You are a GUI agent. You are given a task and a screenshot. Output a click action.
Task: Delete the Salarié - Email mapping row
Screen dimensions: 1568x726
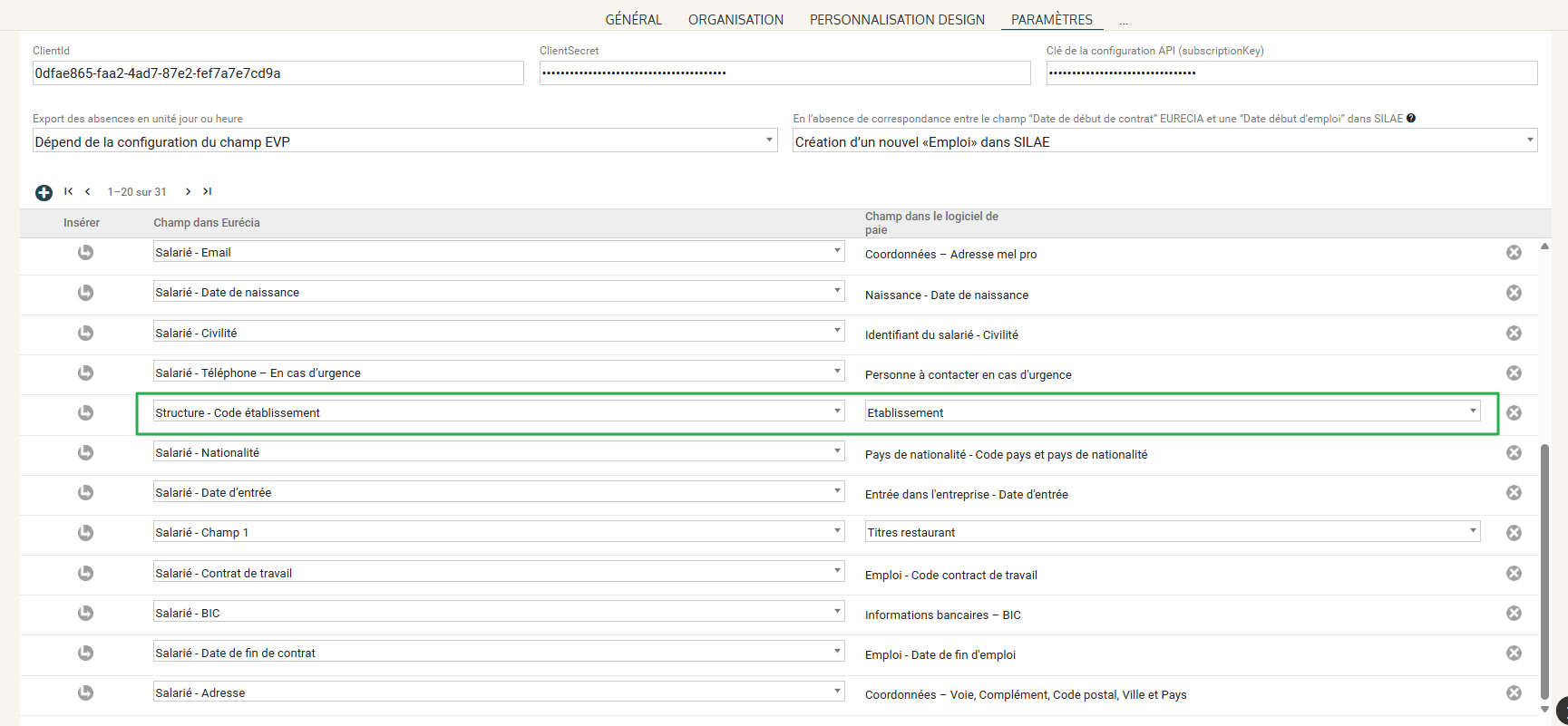pyautogui.click(x=1514, y=253)
